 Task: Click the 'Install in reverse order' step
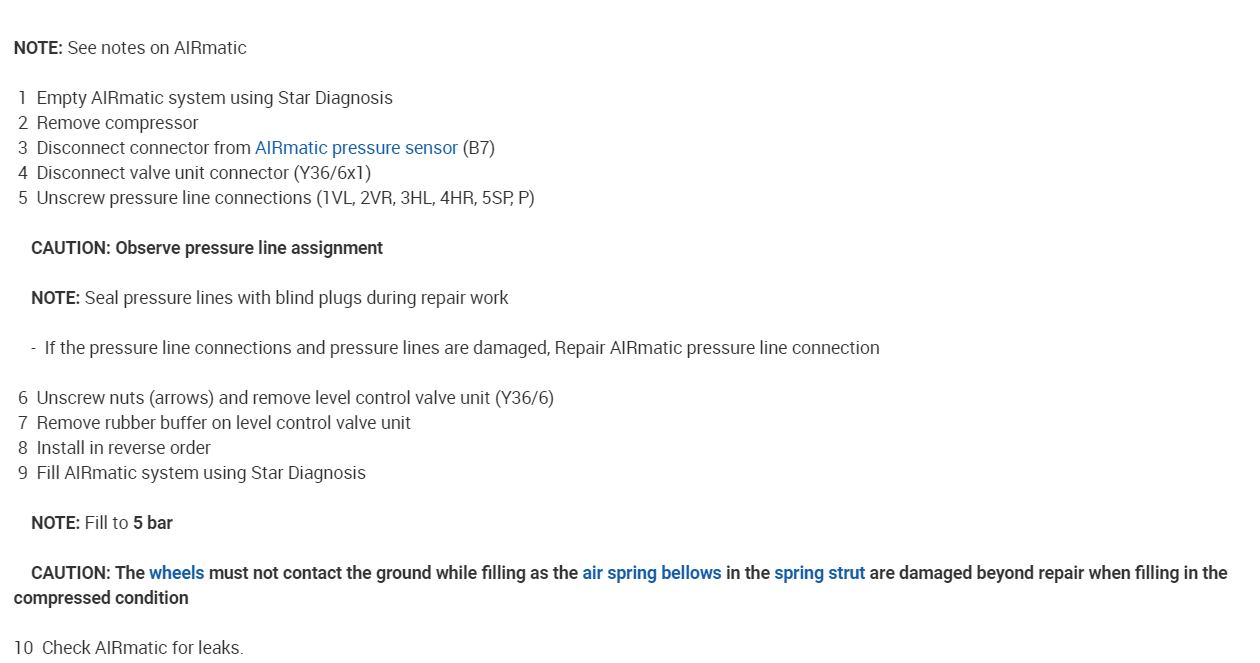coord(123,448)
